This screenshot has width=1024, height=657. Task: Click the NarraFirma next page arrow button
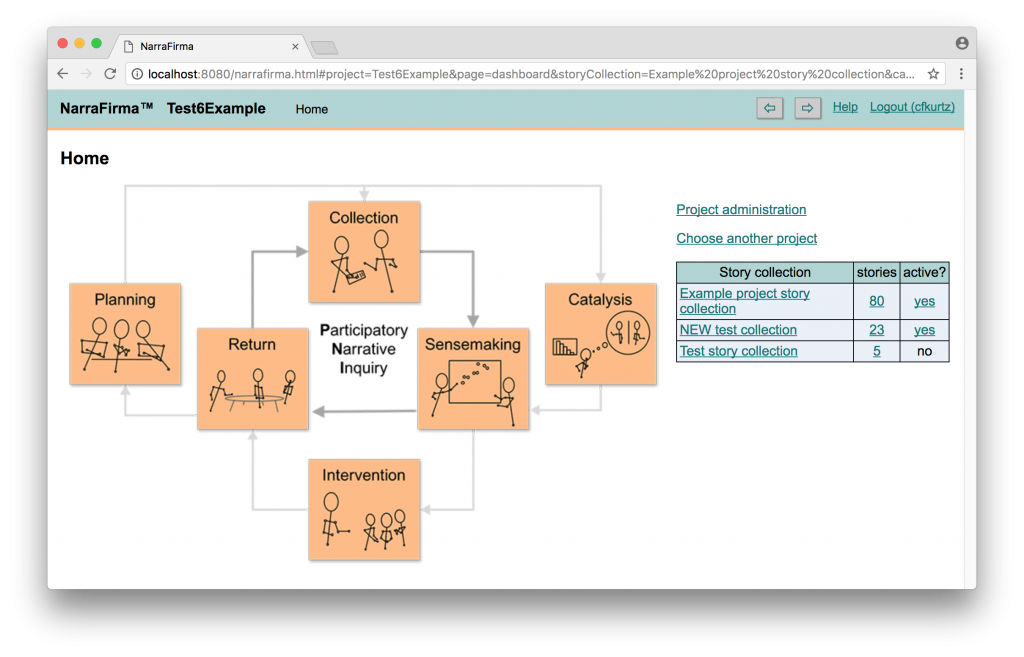pos(807,108)
